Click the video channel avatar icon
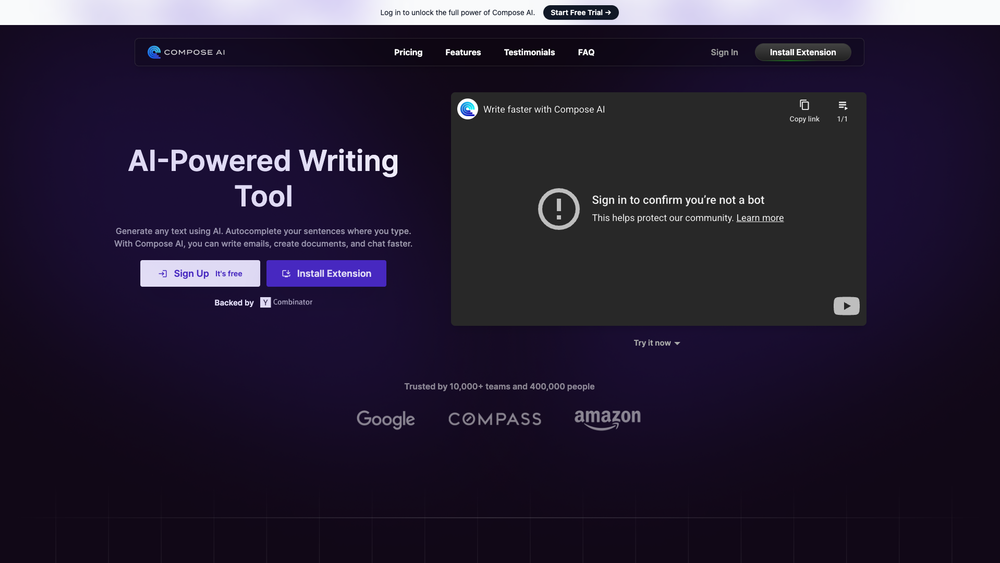The width and height of the screenshot is (1000, 563). pos(467,109)
